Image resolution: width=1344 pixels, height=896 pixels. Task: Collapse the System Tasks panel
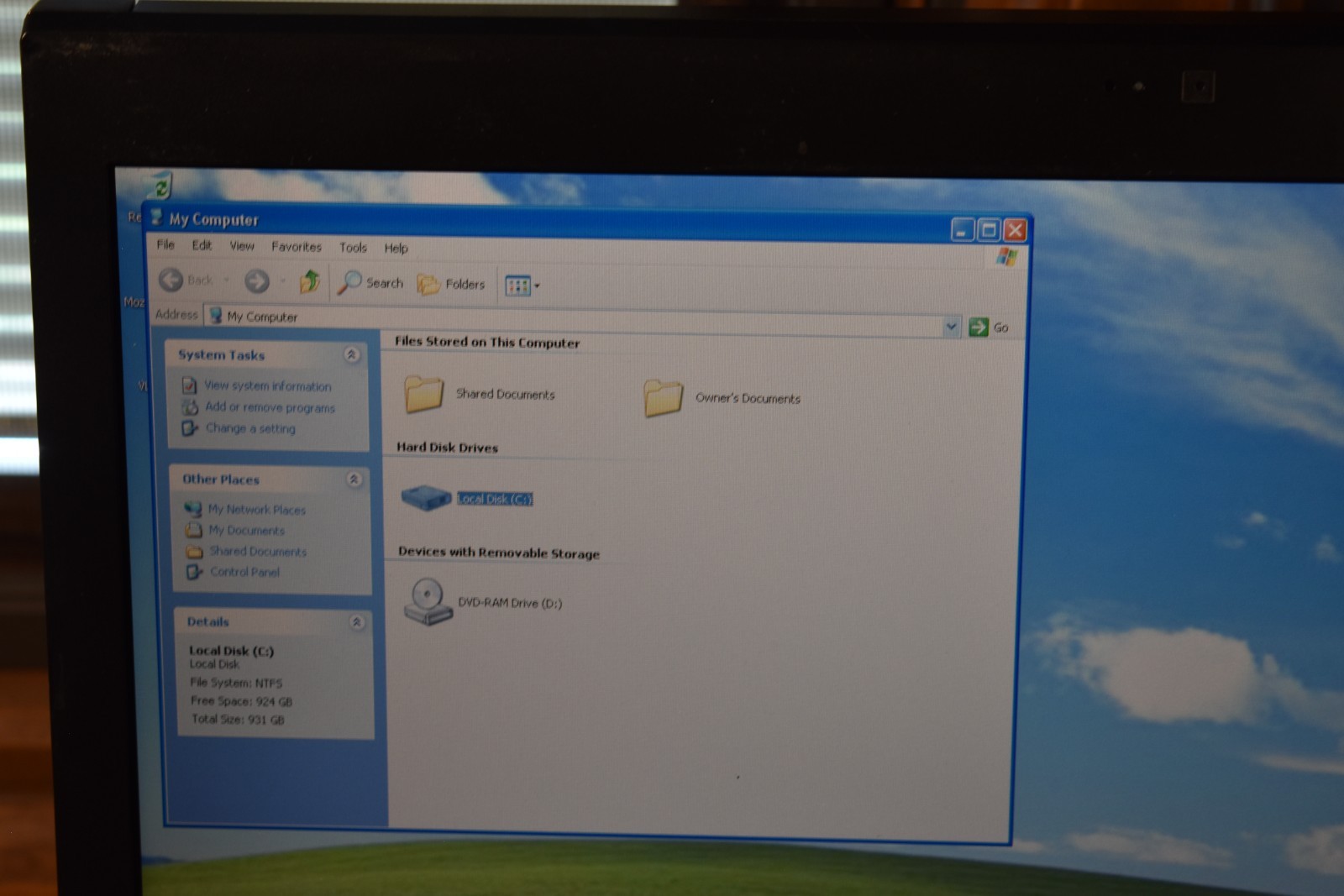352,355
